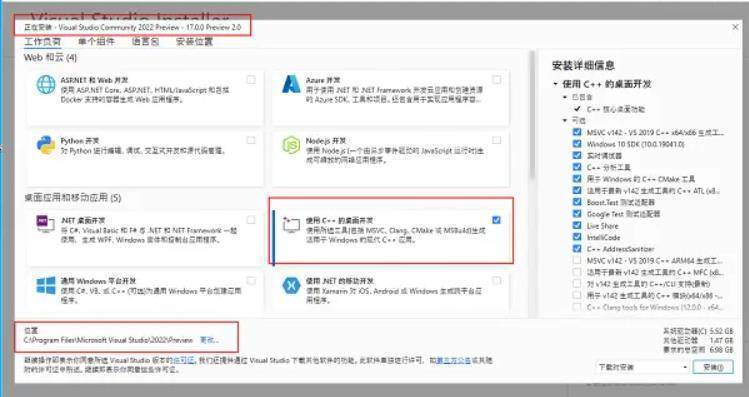
Task: Uncheck the C++ AddressSanitizer component
Action: click(x=577, y=248)
